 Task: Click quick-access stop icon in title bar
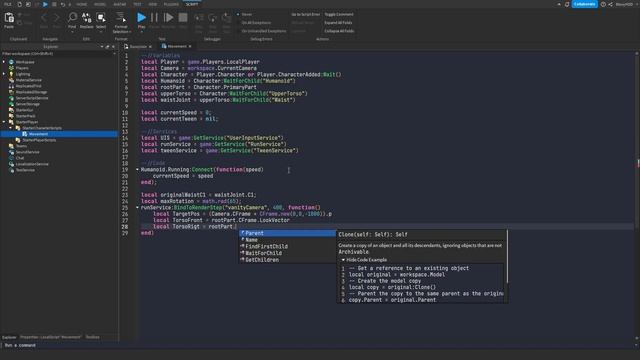[54, 4]
